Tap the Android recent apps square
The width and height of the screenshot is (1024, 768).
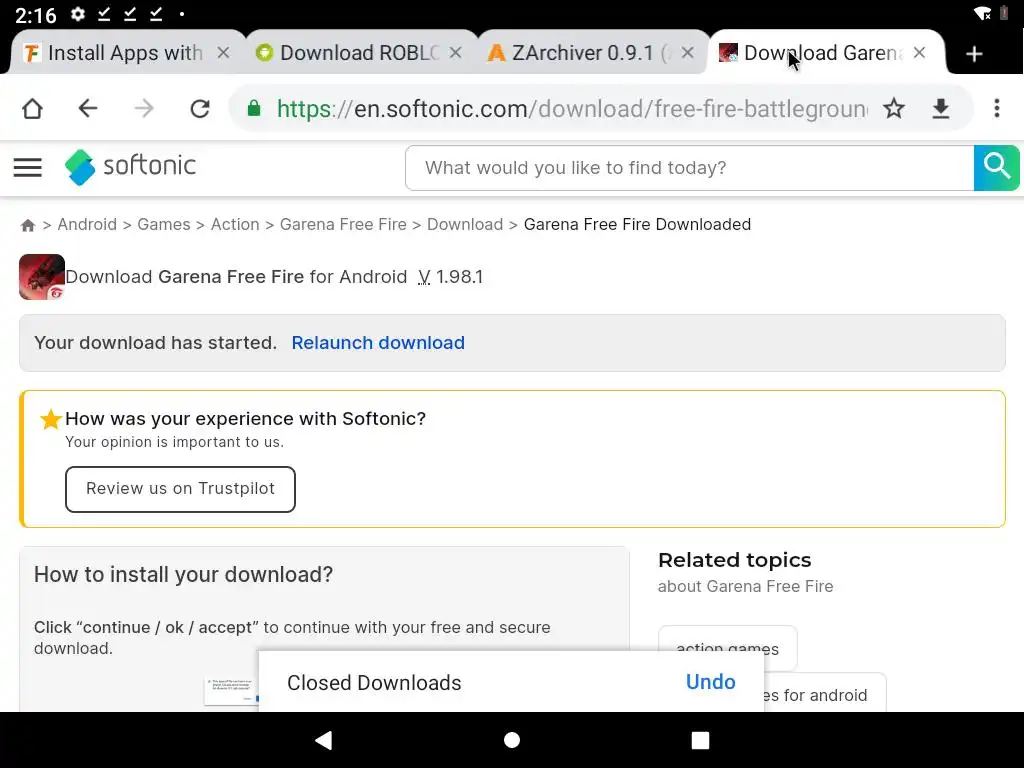[700, 740]
